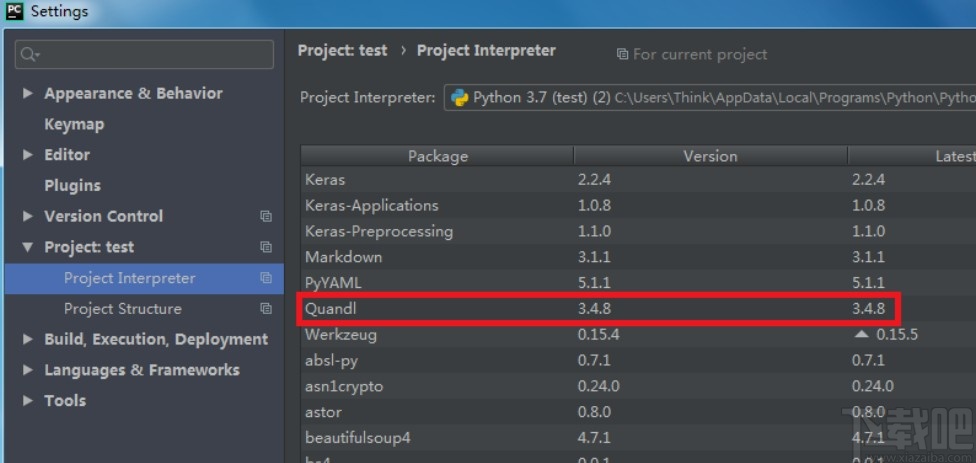
Task: Expand the Appearance & Behavior section
Action: (x=28, y=94)
